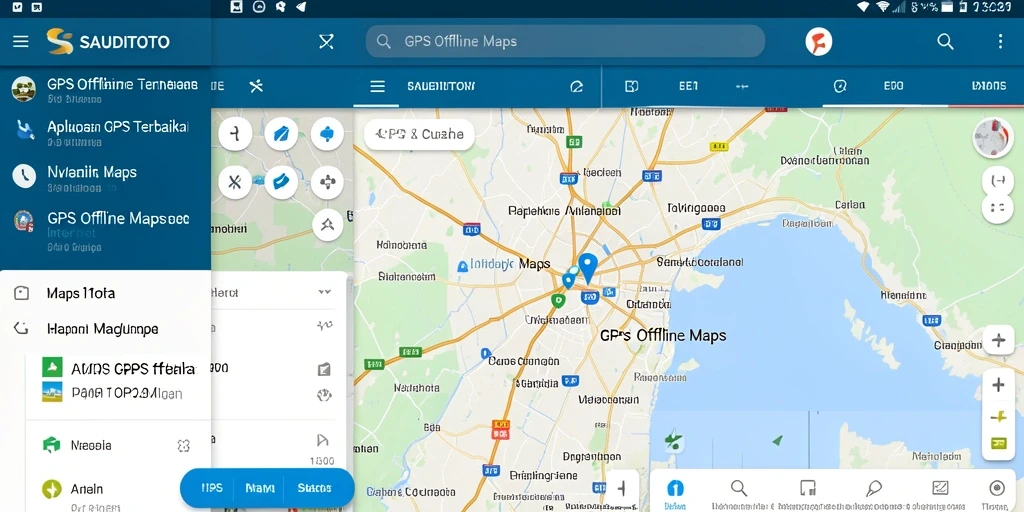
Task: Click the blue pill's right segment
Action: click(x=314, y=488)
